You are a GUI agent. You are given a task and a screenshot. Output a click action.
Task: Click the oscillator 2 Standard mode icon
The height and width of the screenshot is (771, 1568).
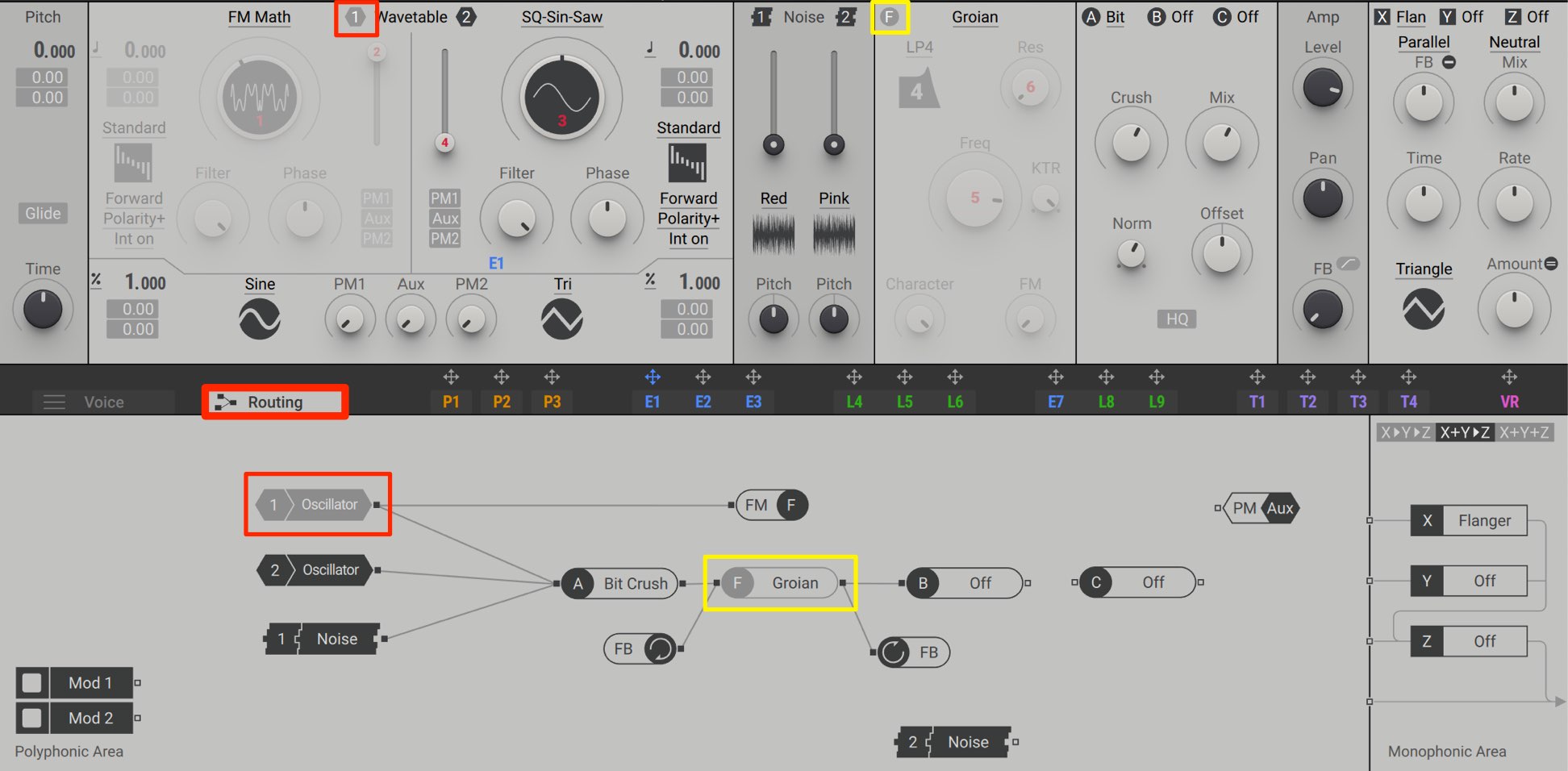point(688,162)
